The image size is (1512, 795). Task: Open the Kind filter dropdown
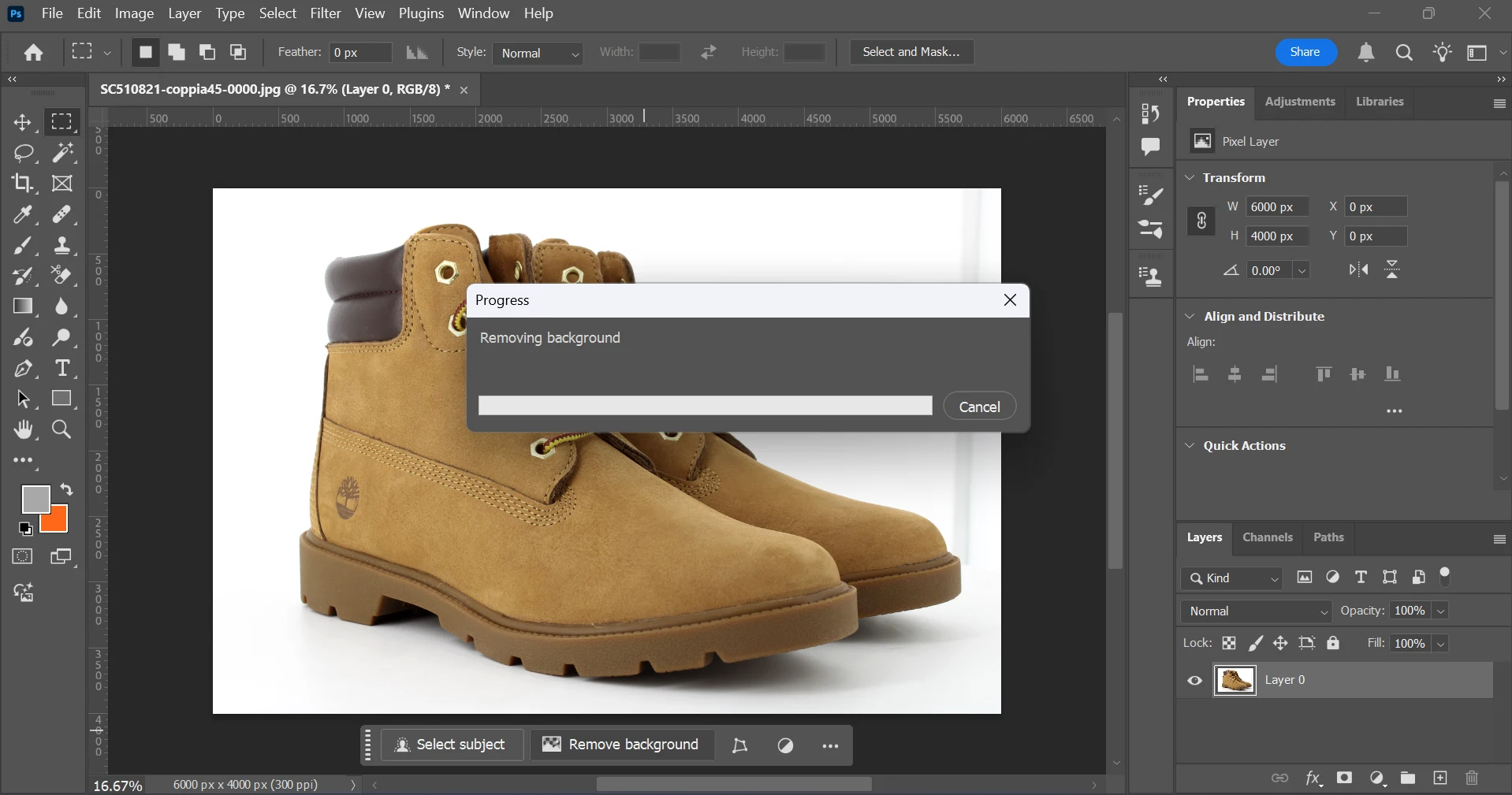pyautogui.click(x=1232, y=578)
